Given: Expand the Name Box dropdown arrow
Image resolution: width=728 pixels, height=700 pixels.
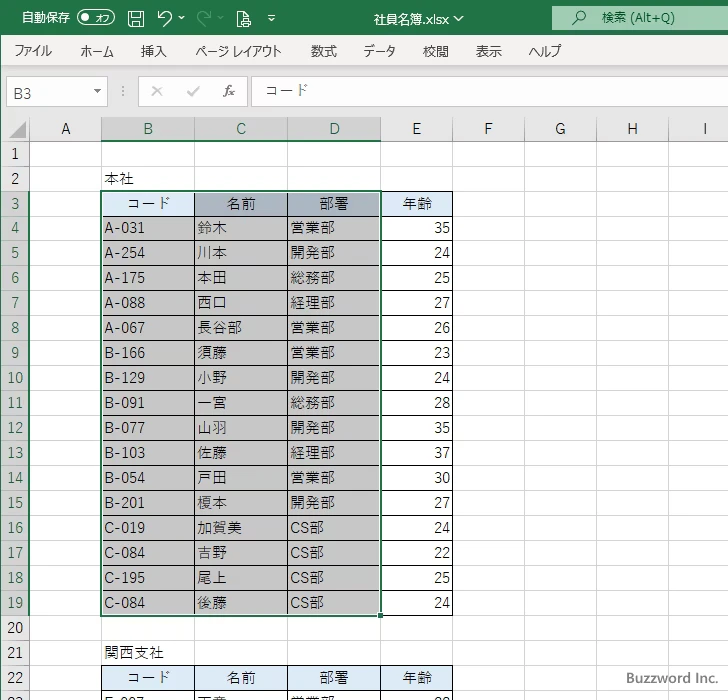Looking at the screenshot, I should tap(98, 91).
